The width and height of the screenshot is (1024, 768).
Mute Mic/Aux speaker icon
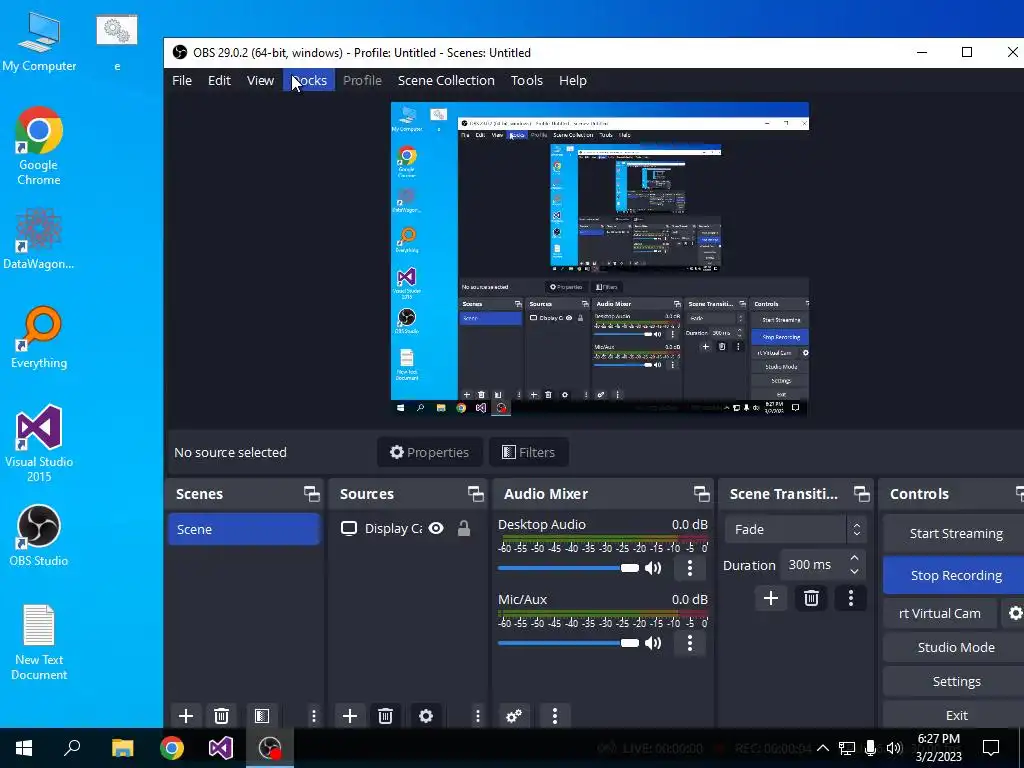coord(653,643)
